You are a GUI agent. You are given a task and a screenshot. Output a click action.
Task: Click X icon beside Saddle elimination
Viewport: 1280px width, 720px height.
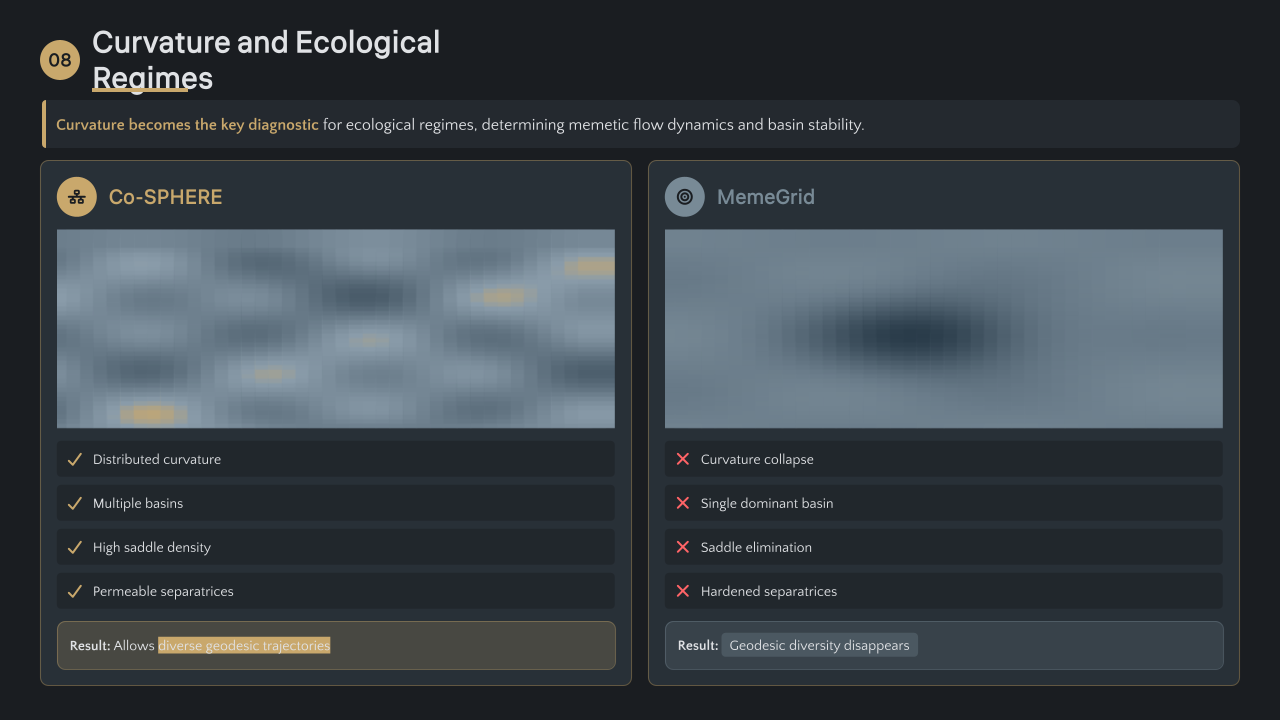(683, 547)
